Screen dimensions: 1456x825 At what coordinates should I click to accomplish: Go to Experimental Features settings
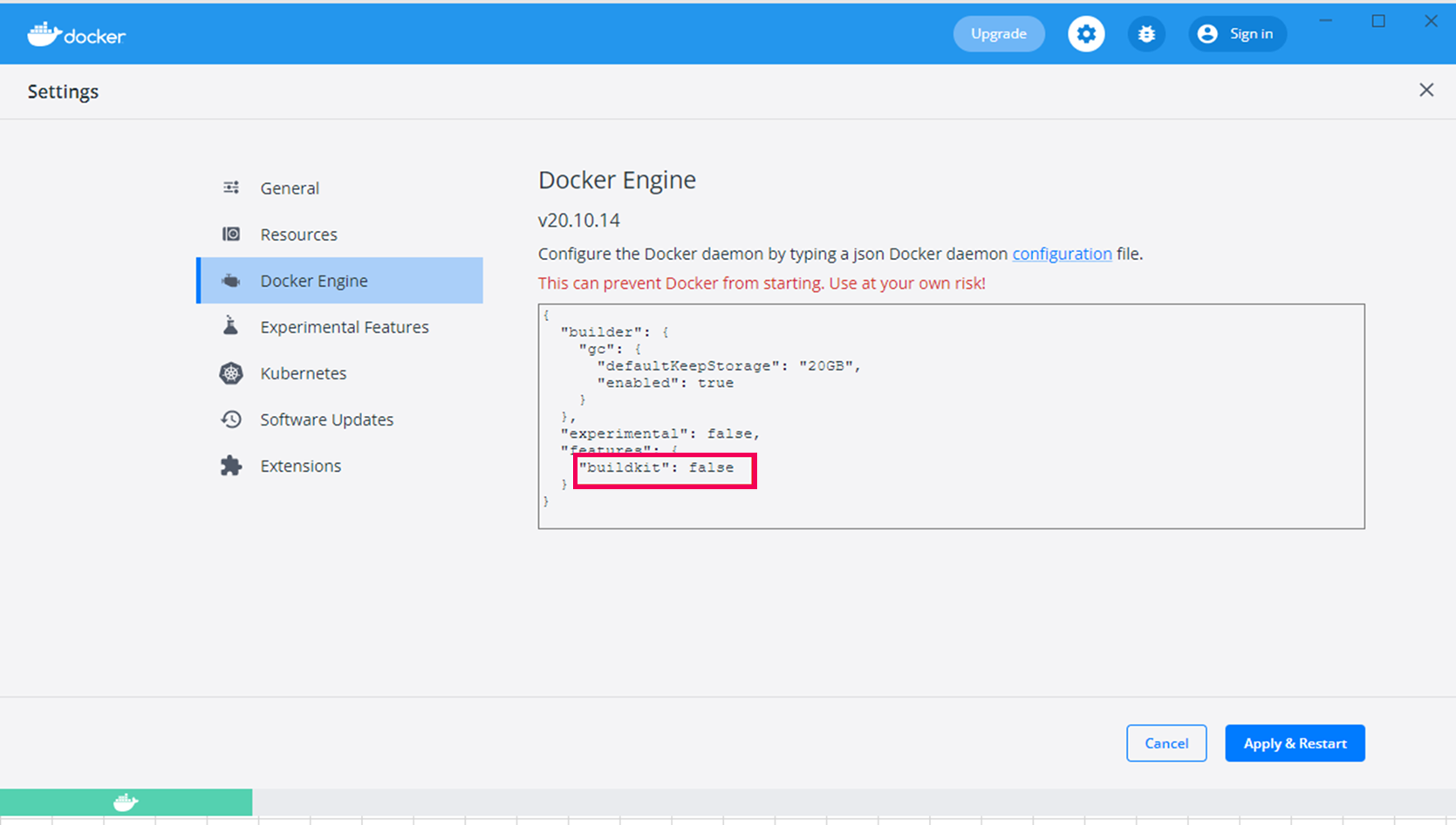(340, 327)
